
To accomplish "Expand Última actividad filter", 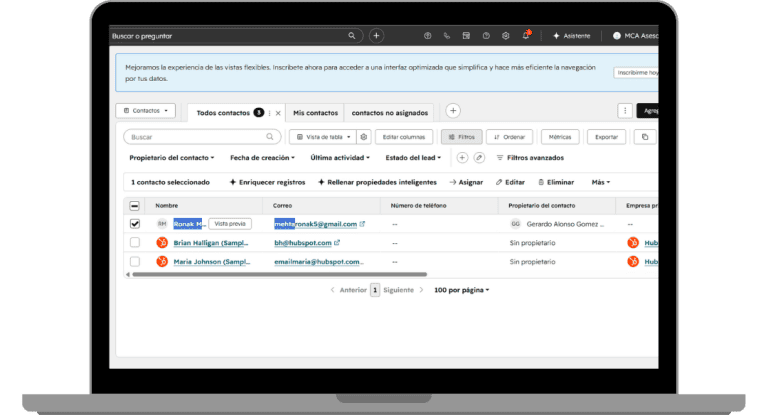I will pyautogui.click(x=340, y=158).
